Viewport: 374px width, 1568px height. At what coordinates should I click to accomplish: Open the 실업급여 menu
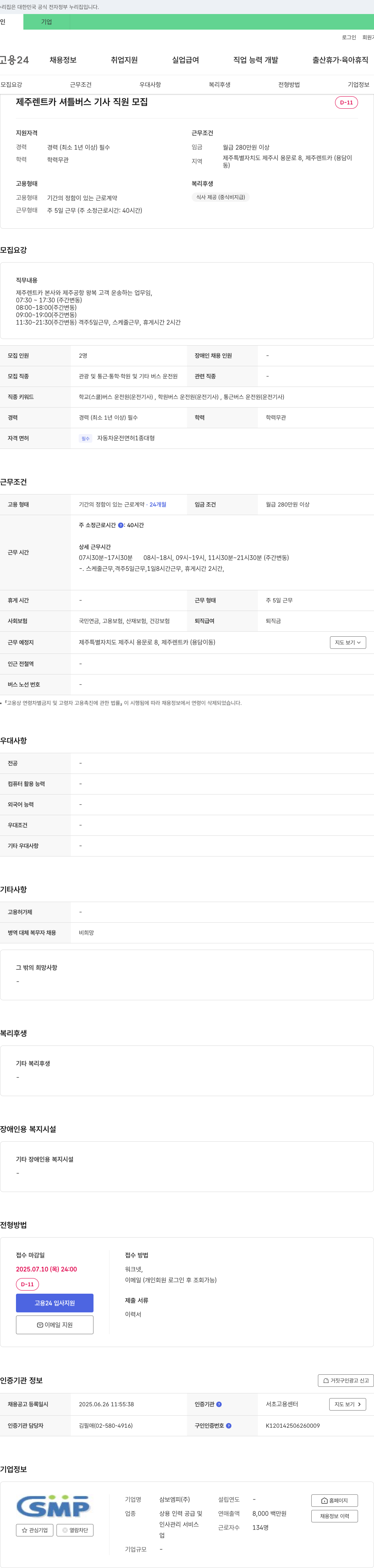(x=185, y=60)
